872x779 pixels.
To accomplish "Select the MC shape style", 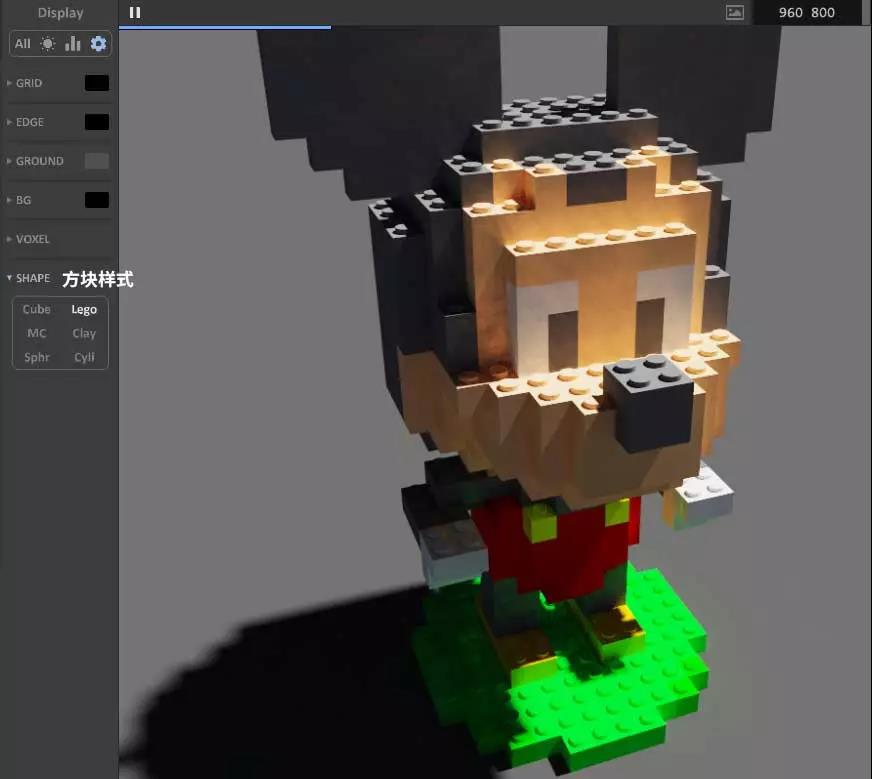I will (37, 333).
